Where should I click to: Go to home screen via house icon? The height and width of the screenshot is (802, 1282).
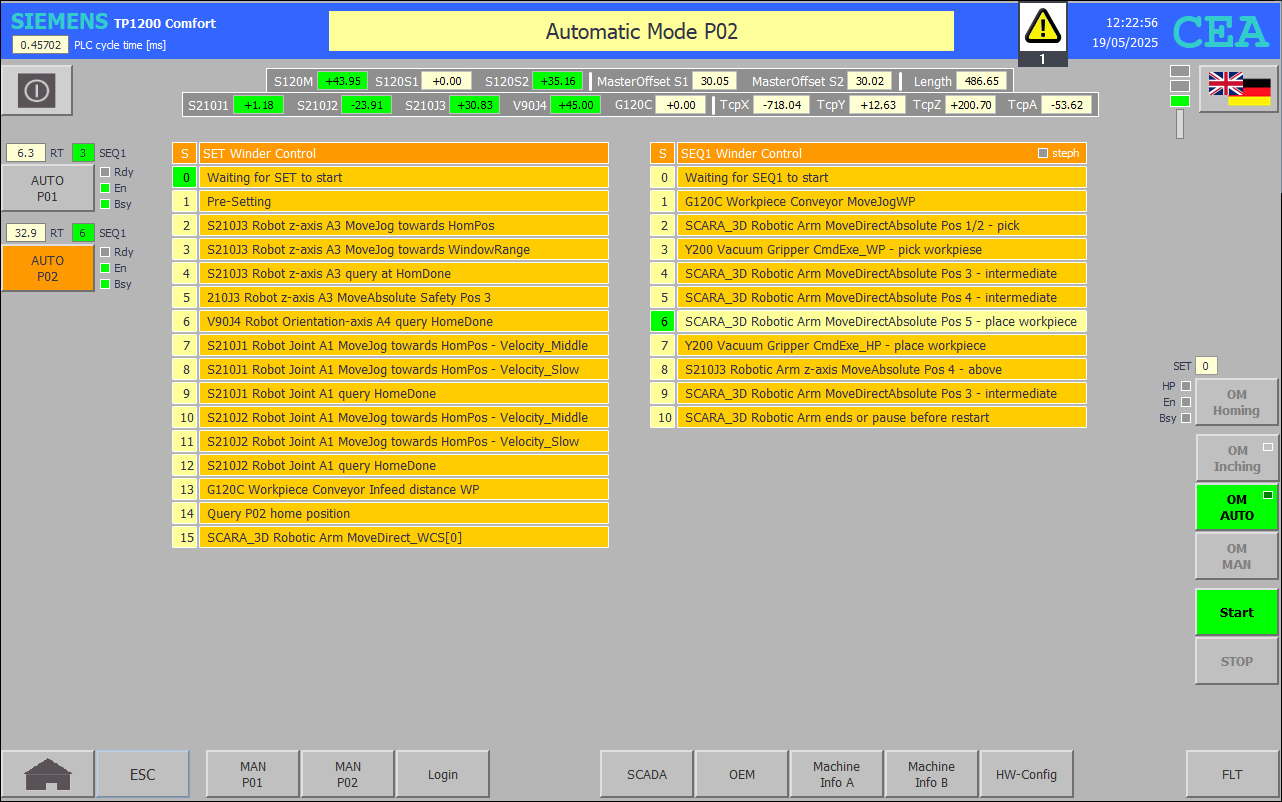pos(48,774)
